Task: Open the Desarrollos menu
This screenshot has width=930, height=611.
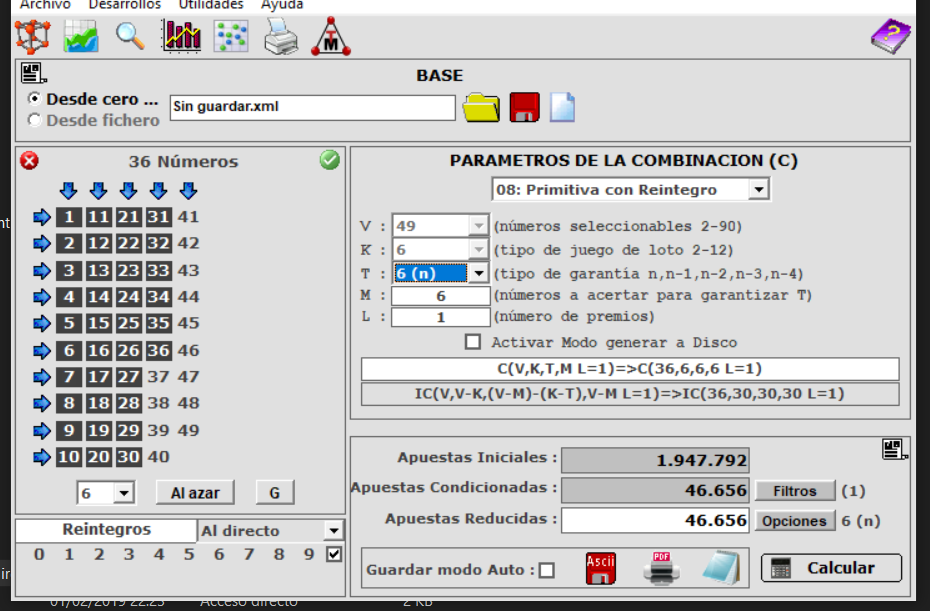Action: coord(125,5)
